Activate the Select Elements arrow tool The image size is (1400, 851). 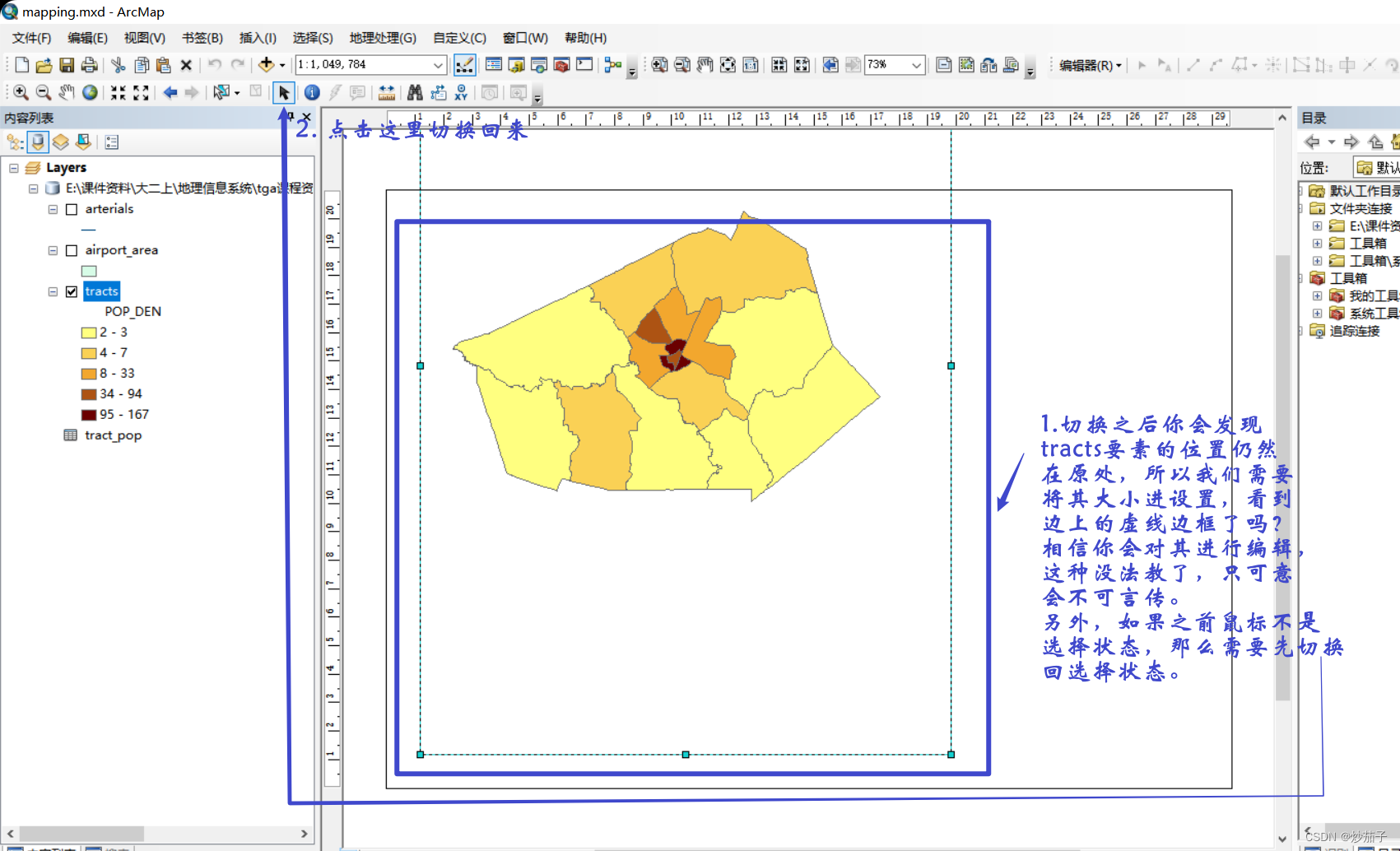283,92
